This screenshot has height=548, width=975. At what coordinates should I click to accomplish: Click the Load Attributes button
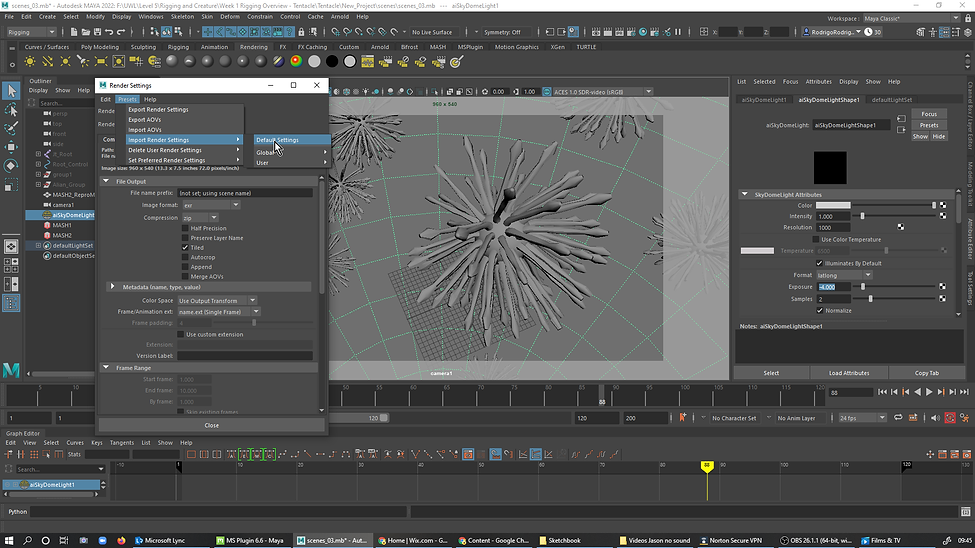coord(849,373)
